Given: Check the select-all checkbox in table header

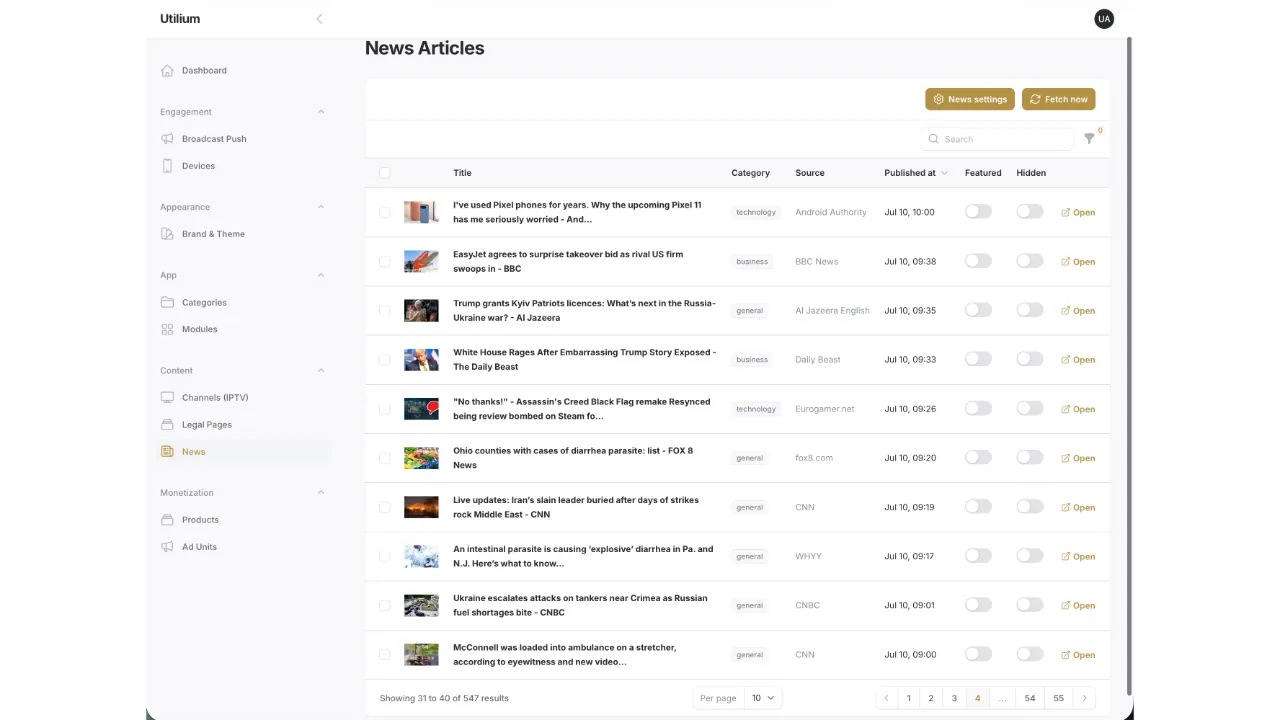Looking at the screenshot, I should tap(385, 173).
